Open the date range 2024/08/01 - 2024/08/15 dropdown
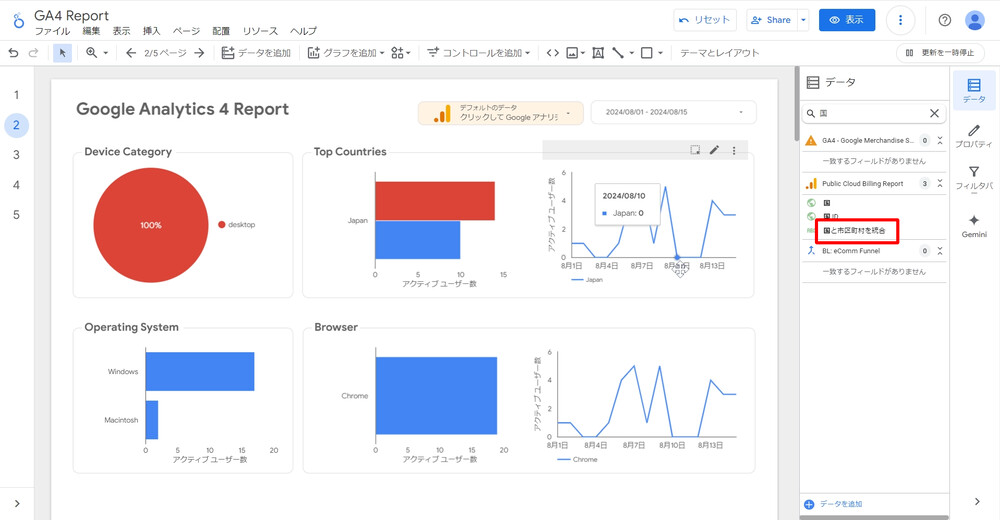 (673, 113)
